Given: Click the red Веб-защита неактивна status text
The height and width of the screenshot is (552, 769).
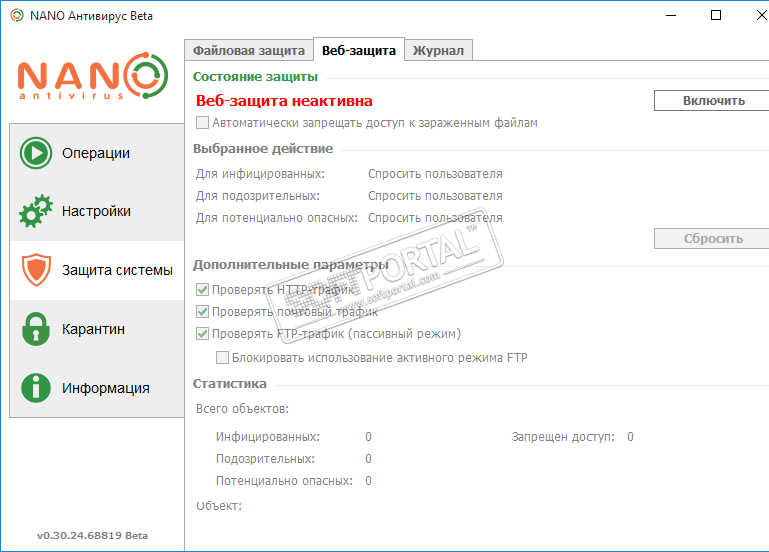Looking at the screenshot, I should [x=284, y=100].
